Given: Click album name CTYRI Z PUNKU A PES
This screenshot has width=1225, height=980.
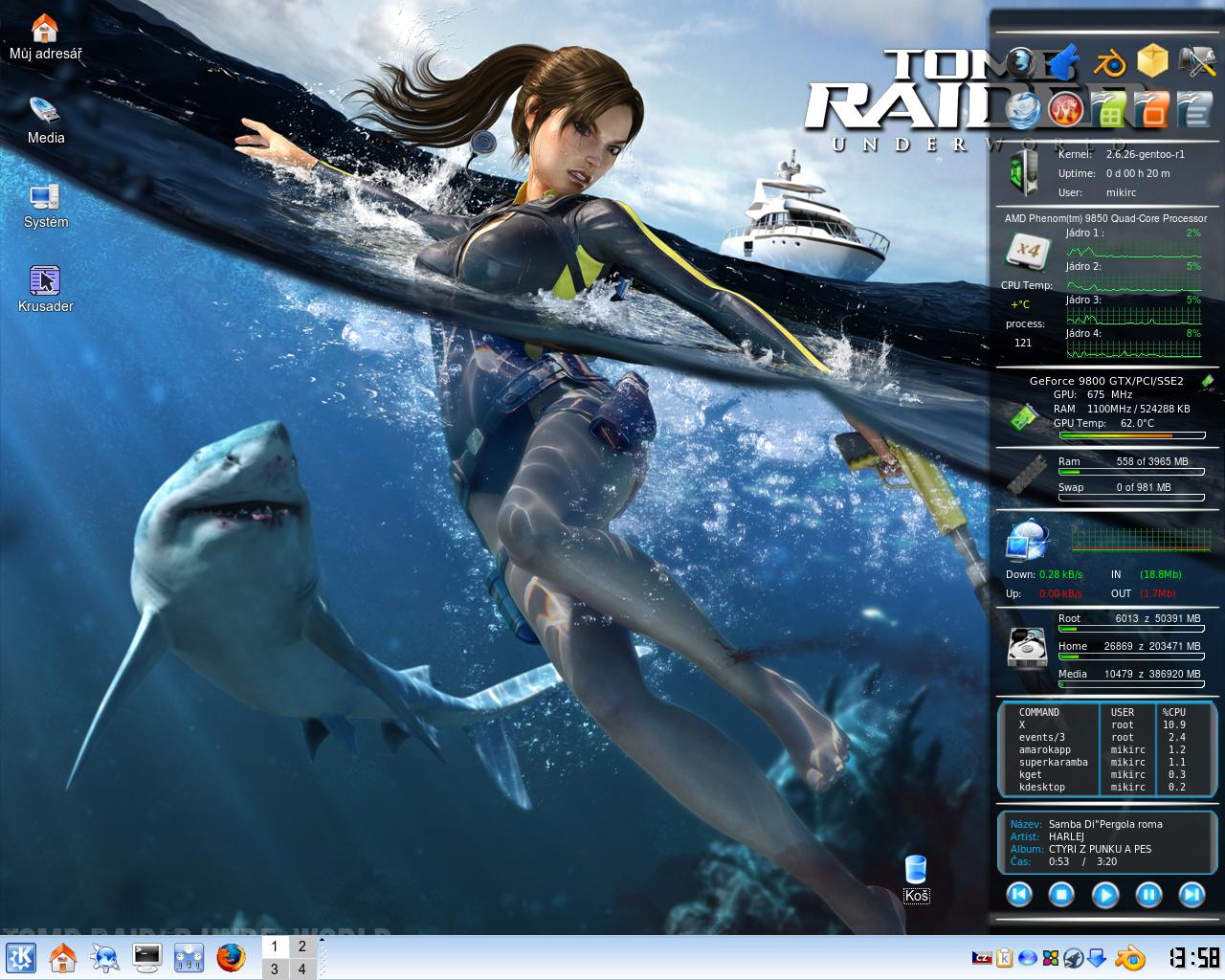Looking at the screenshot, I should point(1100,849).
